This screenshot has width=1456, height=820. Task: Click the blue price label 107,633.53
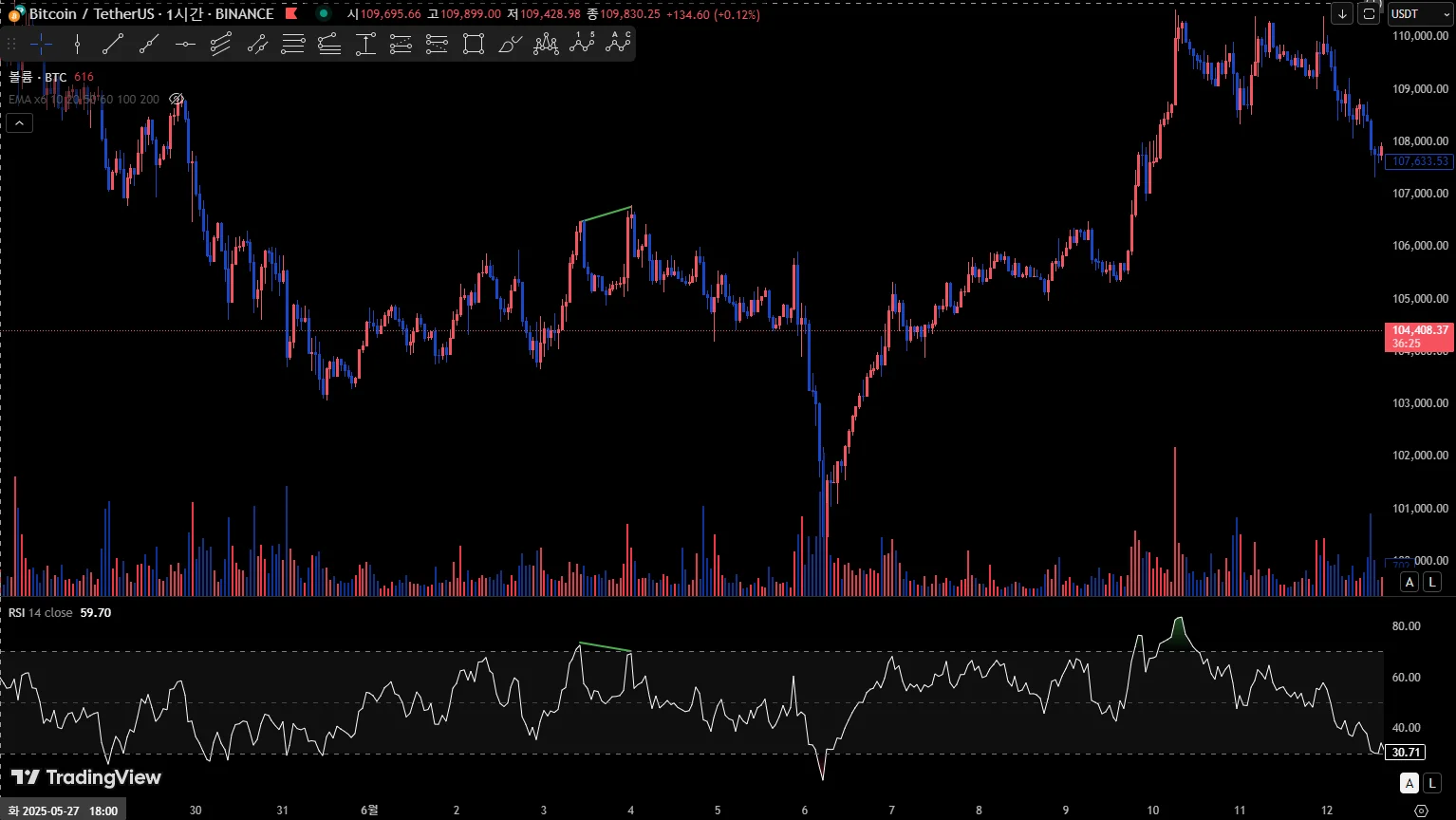[x=1420, y=161]
